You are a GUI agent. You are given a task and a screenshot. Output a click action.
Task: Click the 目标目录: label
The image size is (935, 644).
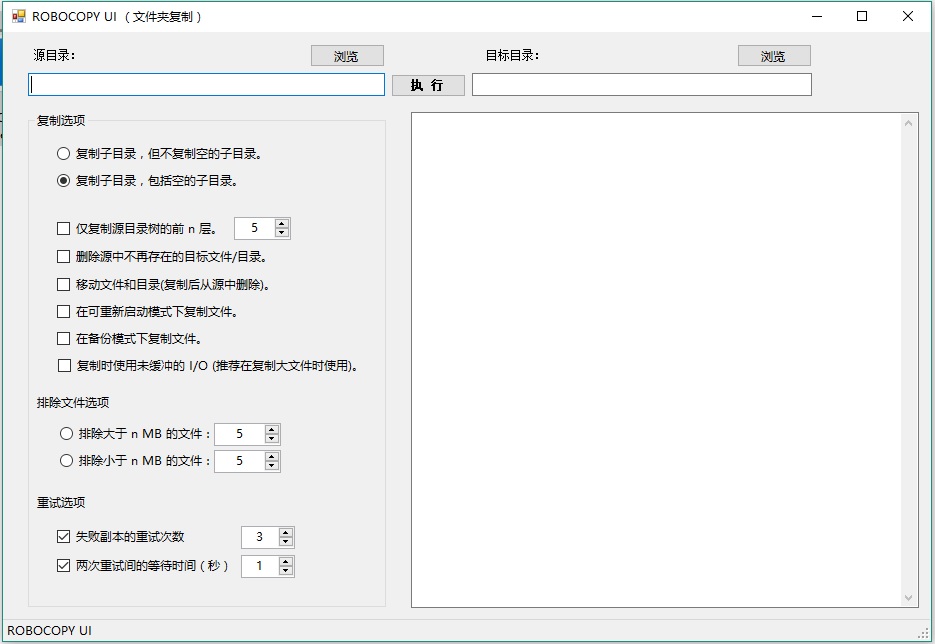[x=512, y=55]
